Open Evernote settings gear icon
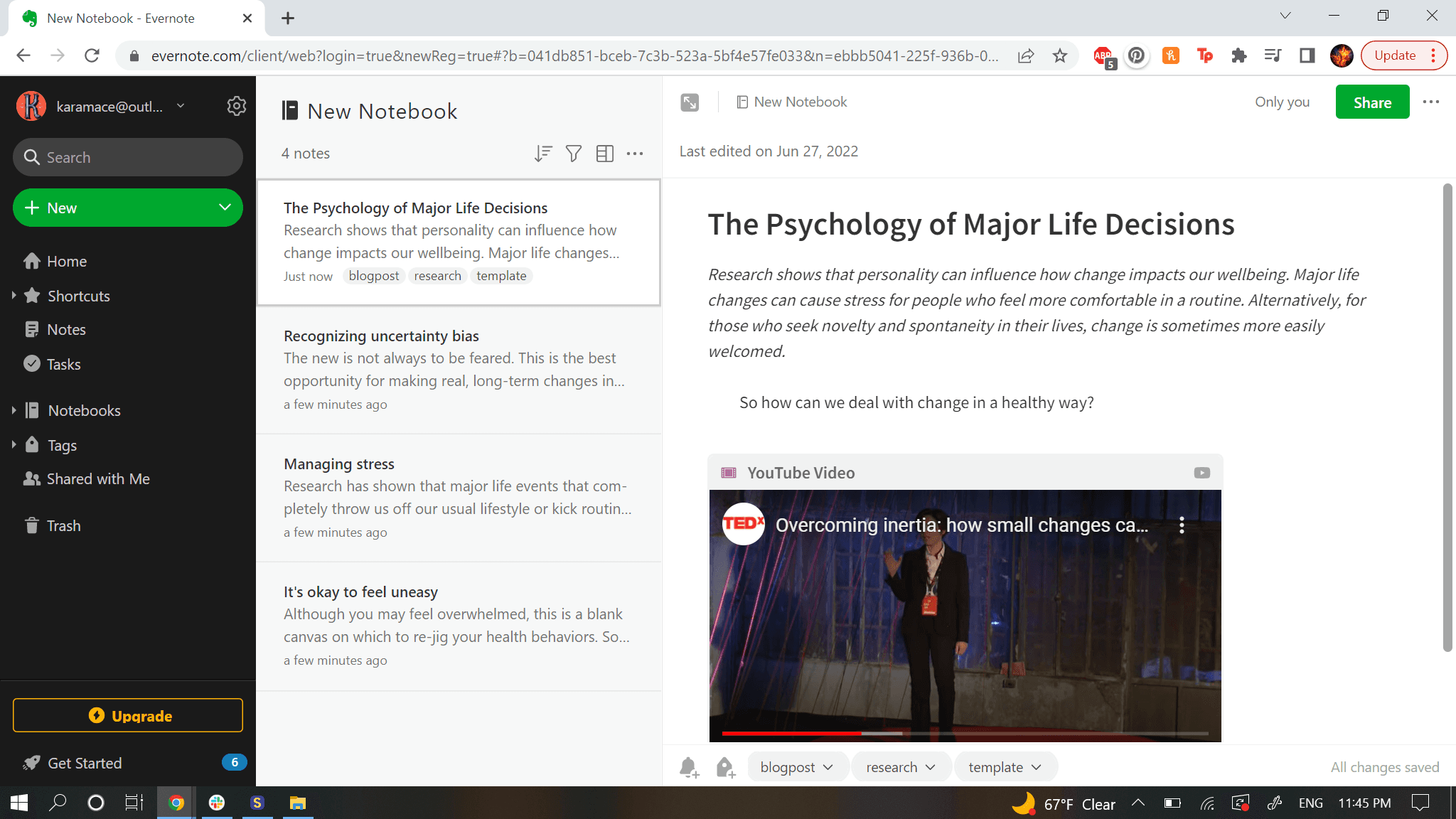 coord(236,106)
